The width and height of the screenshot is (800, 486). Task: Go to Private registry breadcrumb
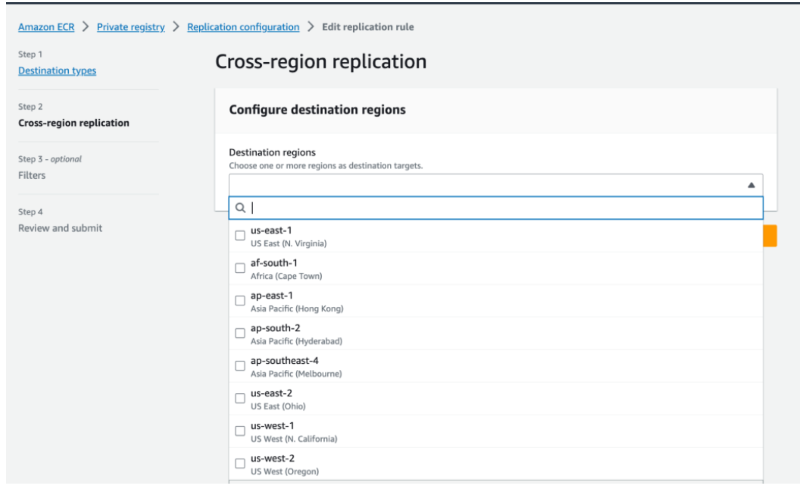(x=129, y=27)
